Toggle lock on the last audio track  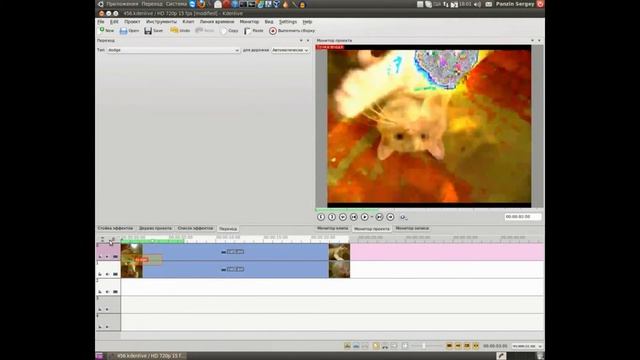pyautogui.click(x=100, y=327)
